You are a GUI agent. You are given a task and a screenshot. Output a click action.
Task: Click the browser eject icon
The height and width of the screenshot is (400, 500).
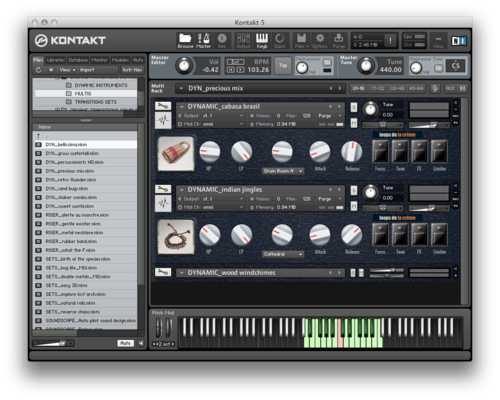point(51,70)
